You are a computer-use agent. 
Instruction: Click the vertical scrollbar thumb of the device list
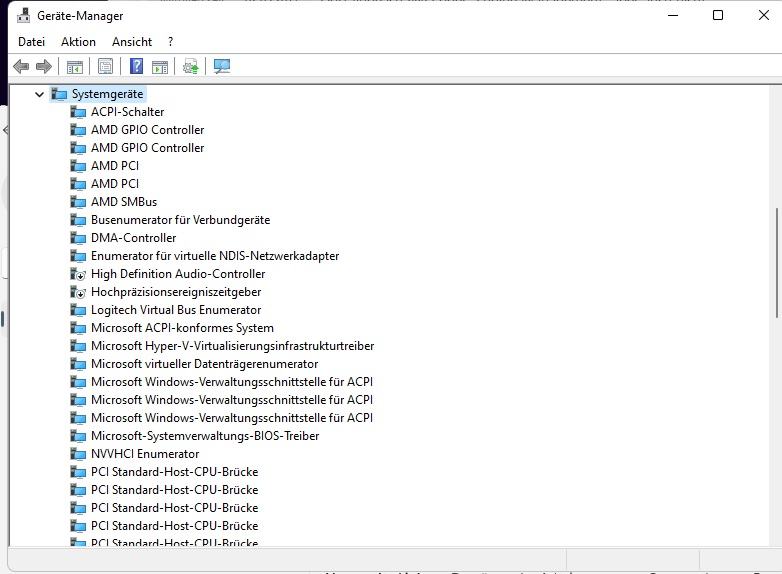[x=777, y=263]
